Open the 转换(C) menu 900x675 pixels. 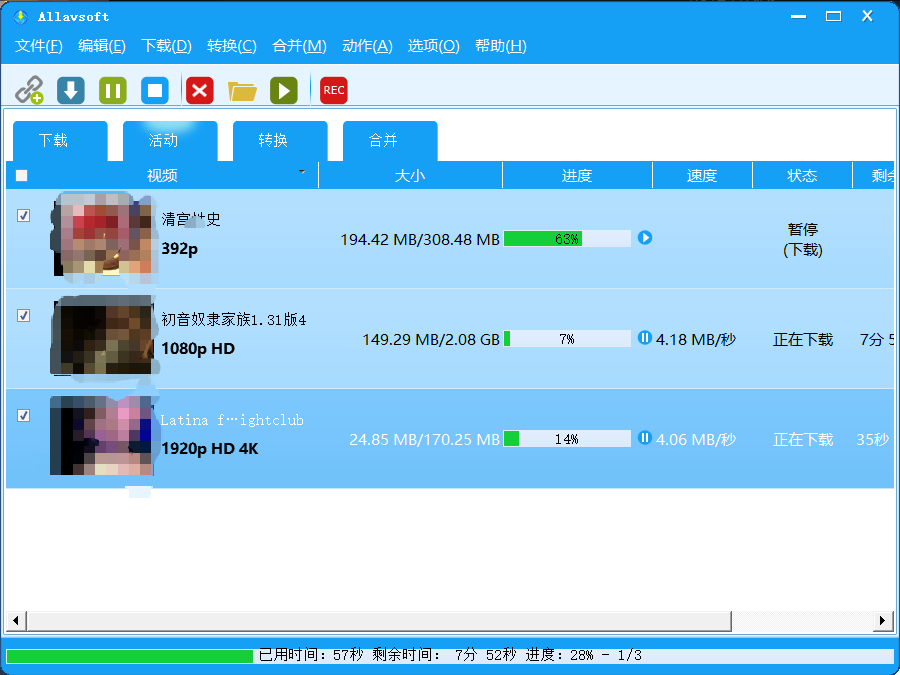232,46
